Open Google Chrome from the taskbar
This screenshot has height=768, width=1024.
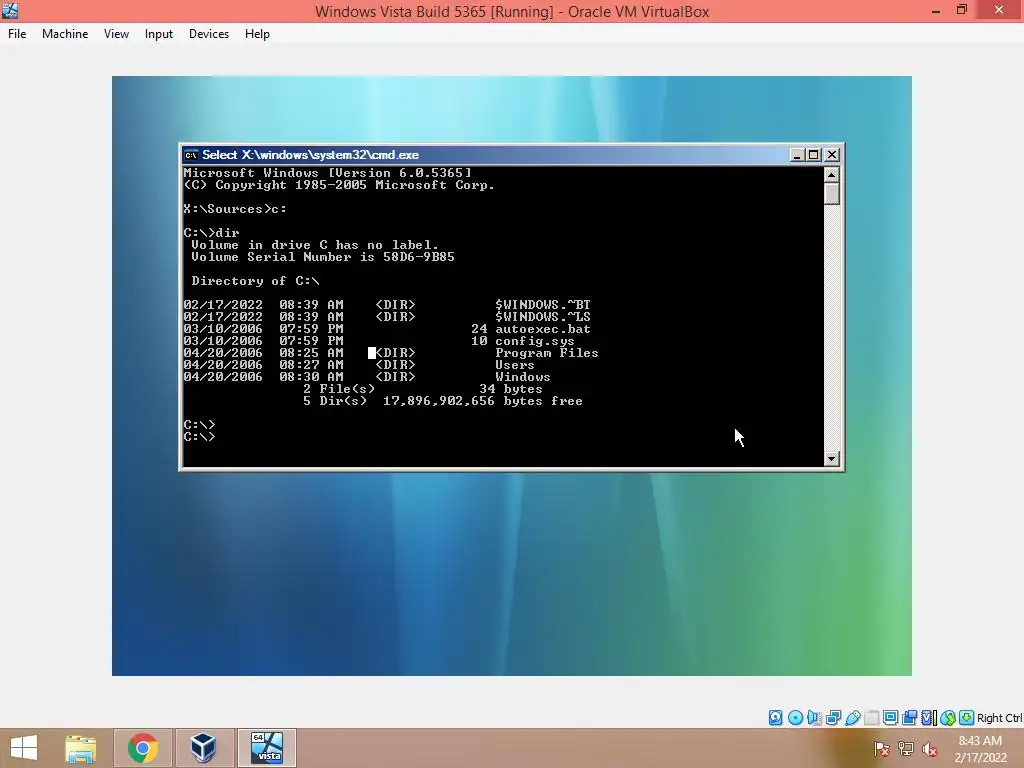click(x=142, y=748)
